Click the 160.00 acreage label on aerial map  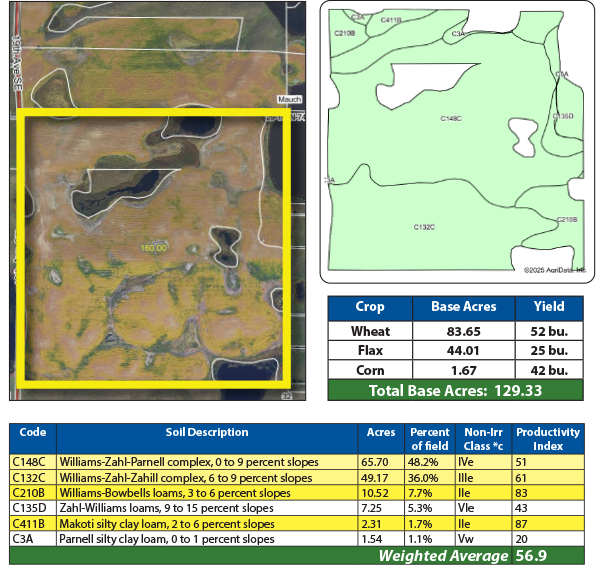click(x=153, y=248)
